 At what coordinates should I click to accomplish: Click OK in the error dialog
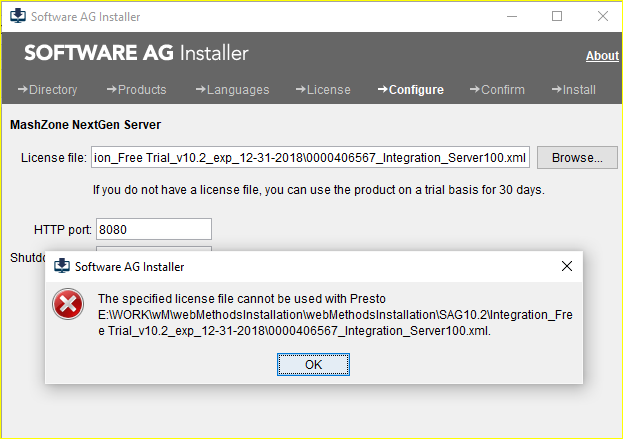(313, 364)
